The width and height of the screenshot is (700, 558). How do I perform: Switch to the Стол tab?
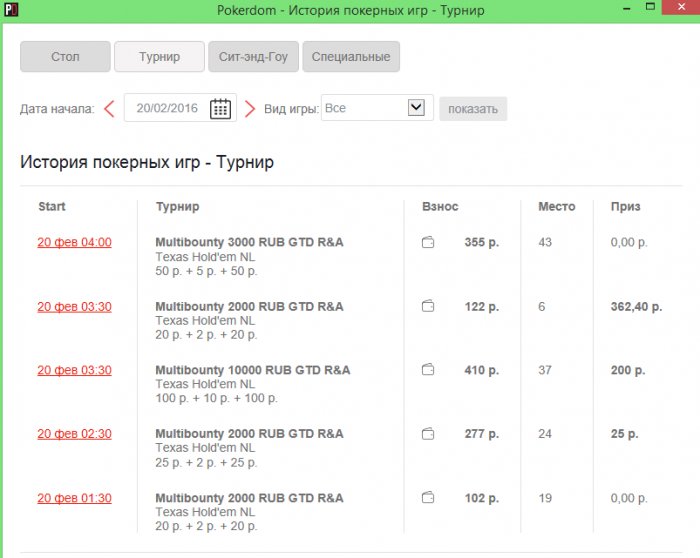pyautogui.click(x=65, y=57)
